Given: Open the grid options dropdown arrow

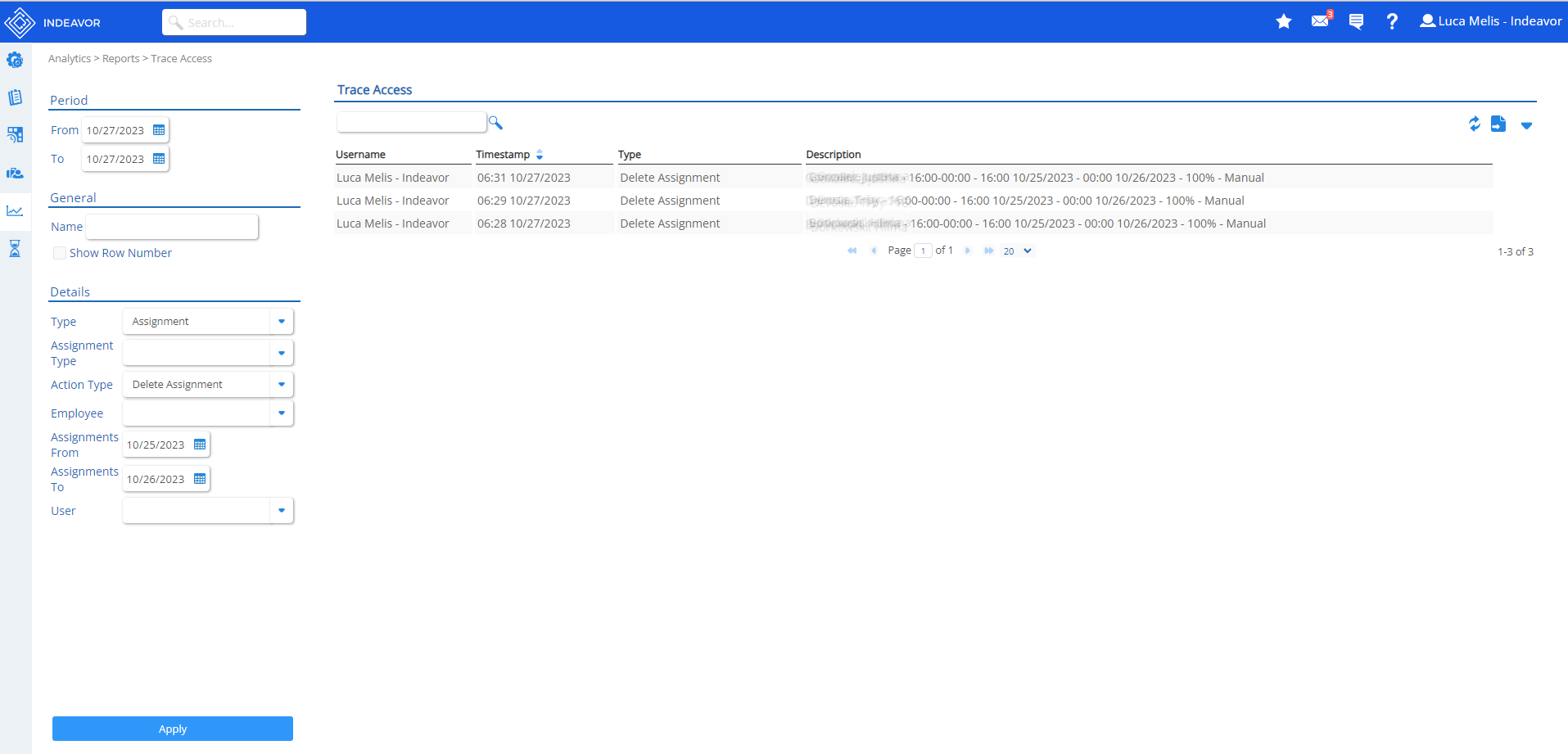Looking at the screenshot, I should [1526, 125].
